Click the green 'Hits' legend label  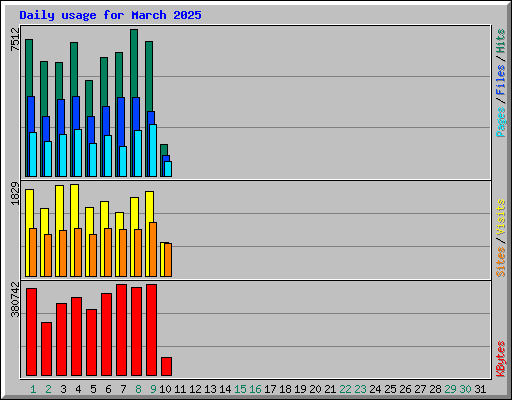pos(500,41)
